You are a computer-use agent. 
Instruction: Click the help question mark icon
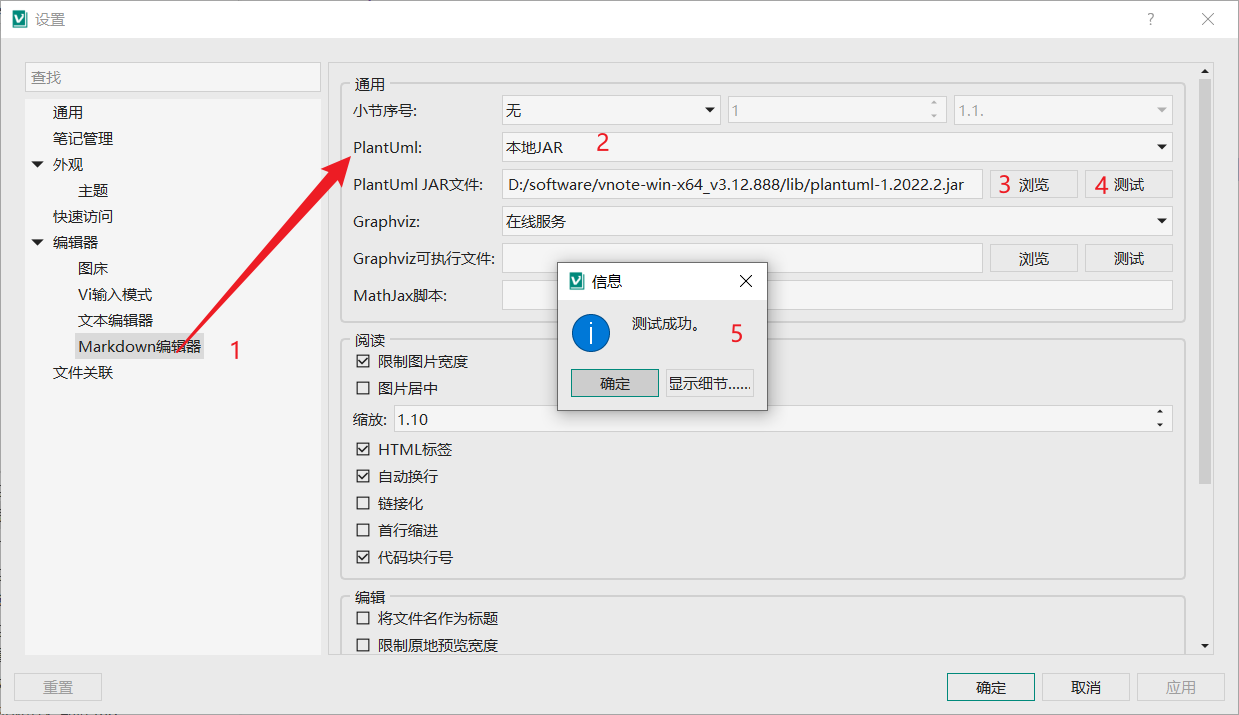tap(1149, 18)
